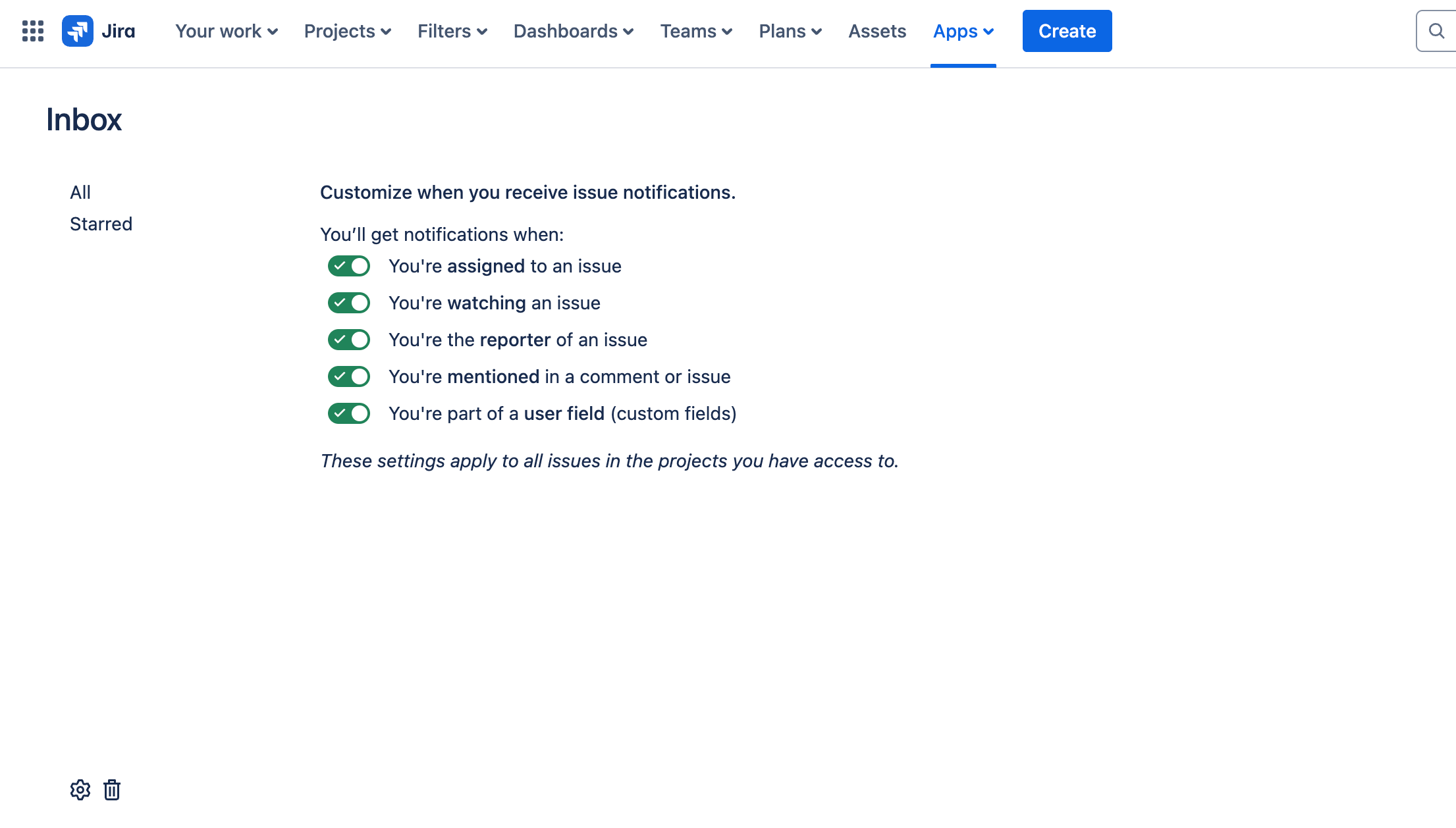Open the app switcher grid icon

32,31
